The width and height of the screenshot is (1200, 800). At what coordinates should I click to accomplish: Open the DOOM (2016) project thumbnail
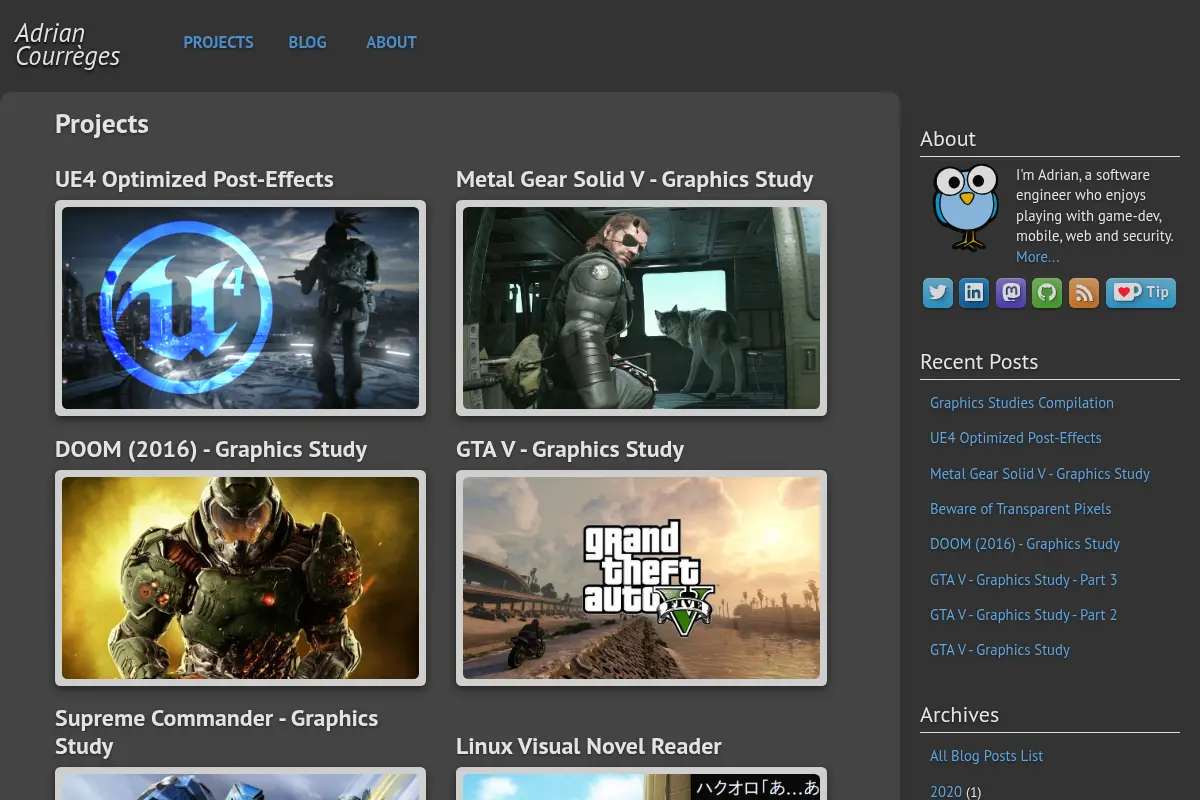240,578
